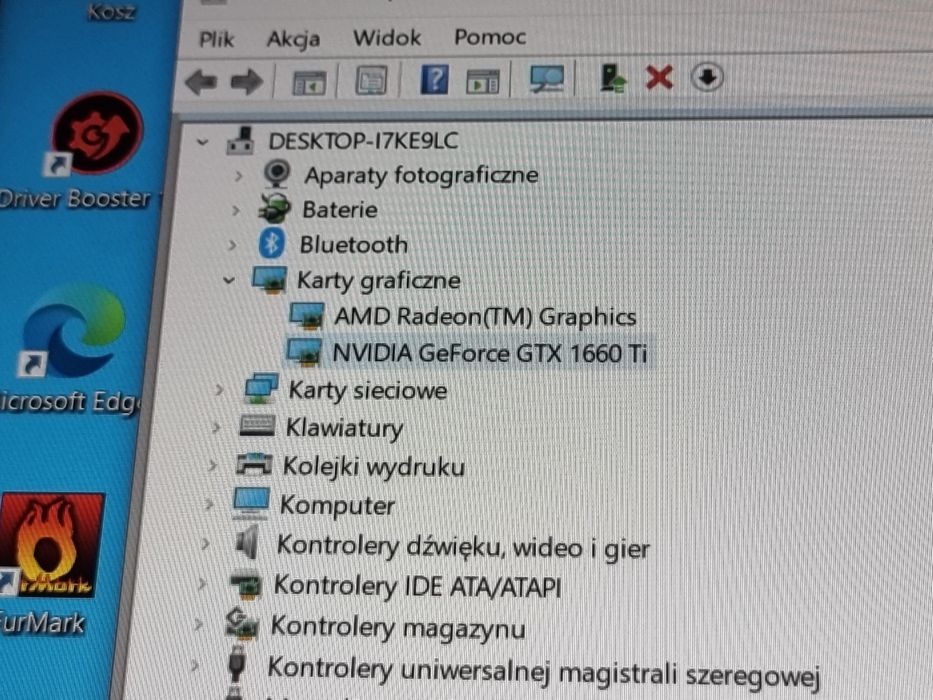This screenshot has width=933, height=700.
Task: Open the Pomoc menu
Action: click(490, 37)
